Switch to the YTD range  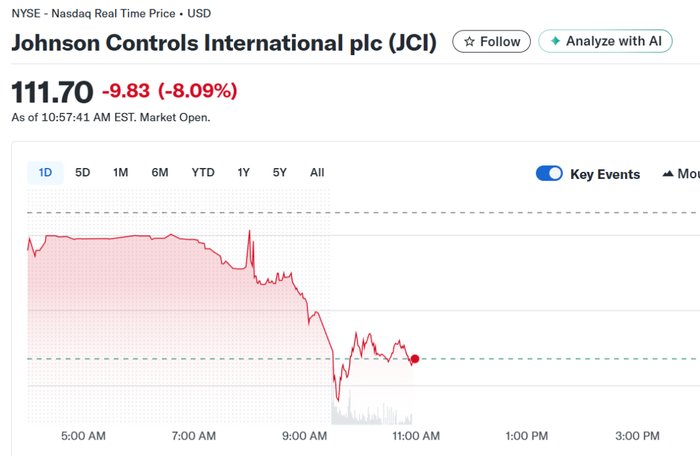click(203, 172)
